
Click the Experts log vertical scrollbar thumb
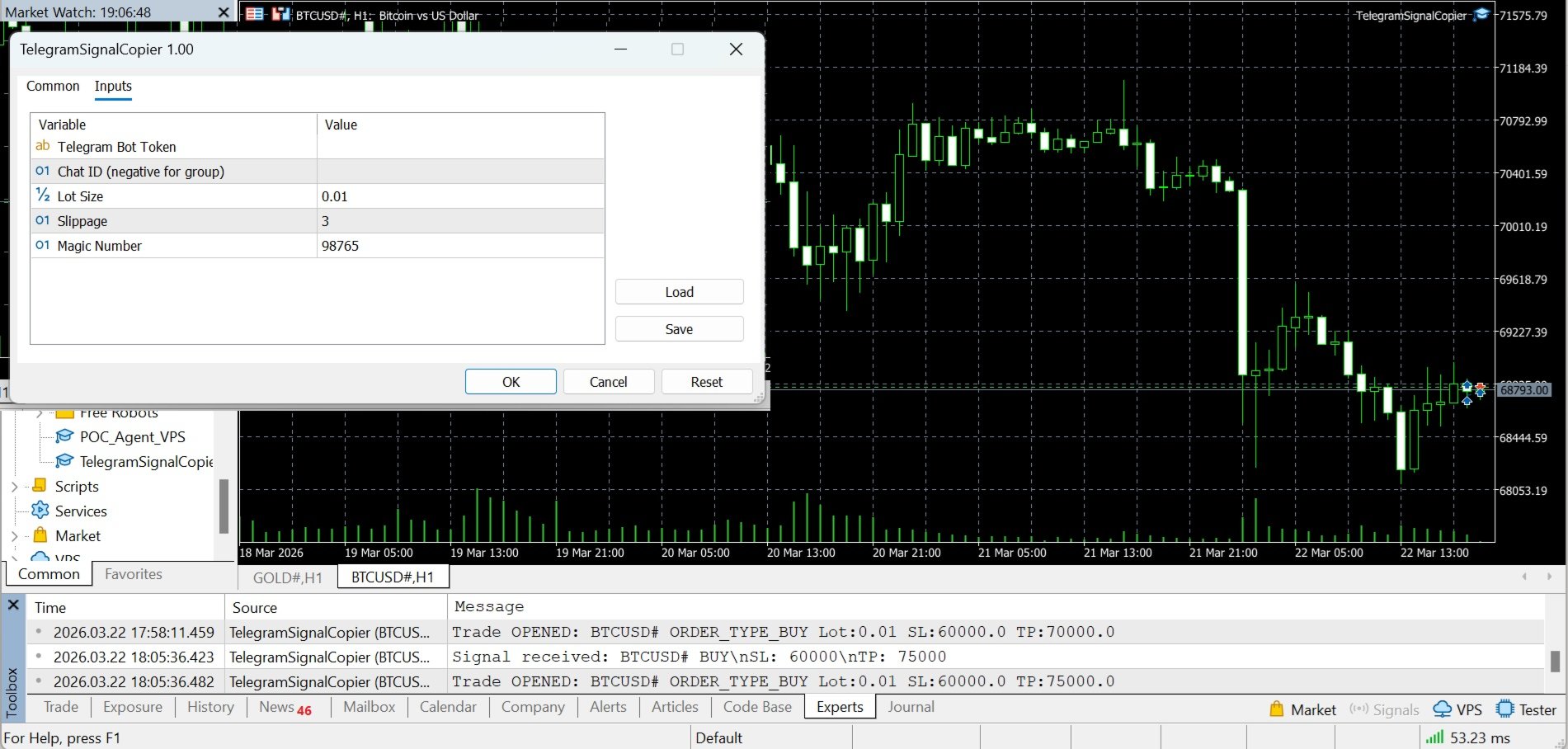pyautogui.click(x=1555, y=661)
